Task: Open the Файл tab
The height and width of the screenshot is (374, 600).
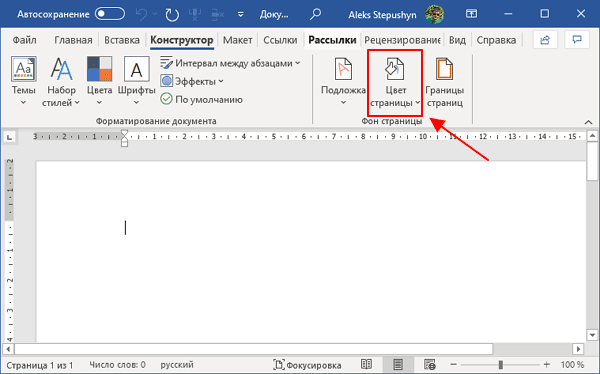Action: [24, 40]
